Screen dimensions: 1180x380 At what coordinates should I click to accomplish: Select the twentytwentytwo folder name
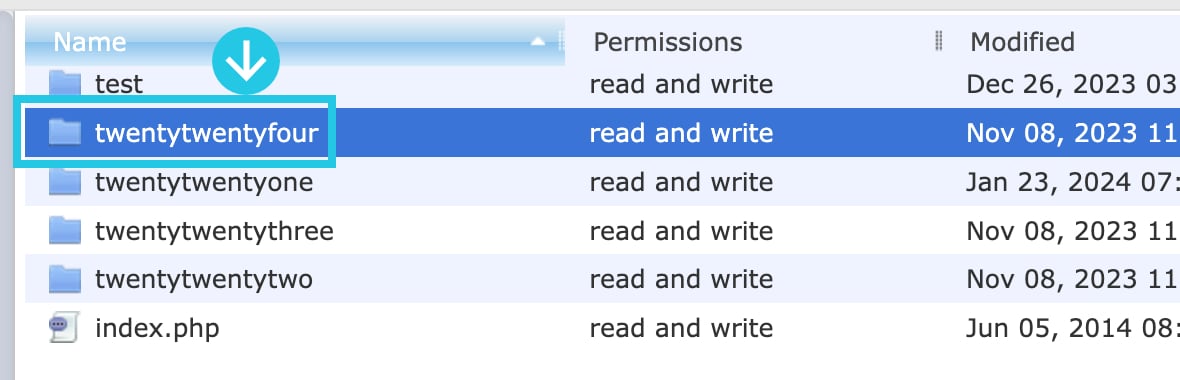pos(203,280)
